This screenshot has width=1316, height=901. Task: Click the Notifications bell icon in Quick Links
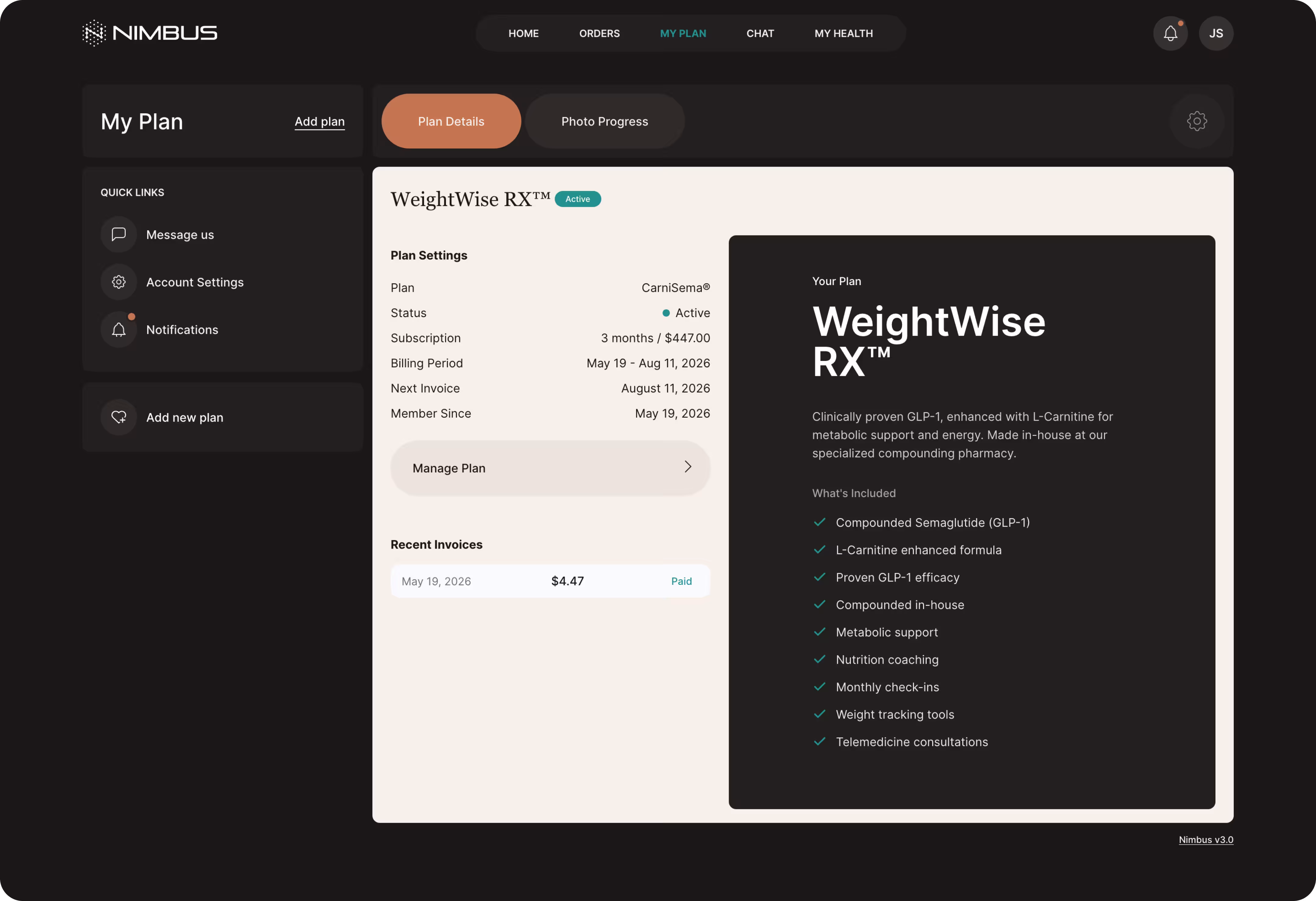click(x=119, y=329)
